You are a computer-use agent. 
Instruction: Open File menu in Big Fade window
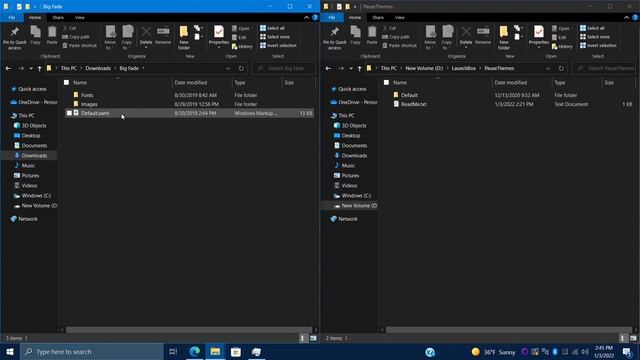11,18
